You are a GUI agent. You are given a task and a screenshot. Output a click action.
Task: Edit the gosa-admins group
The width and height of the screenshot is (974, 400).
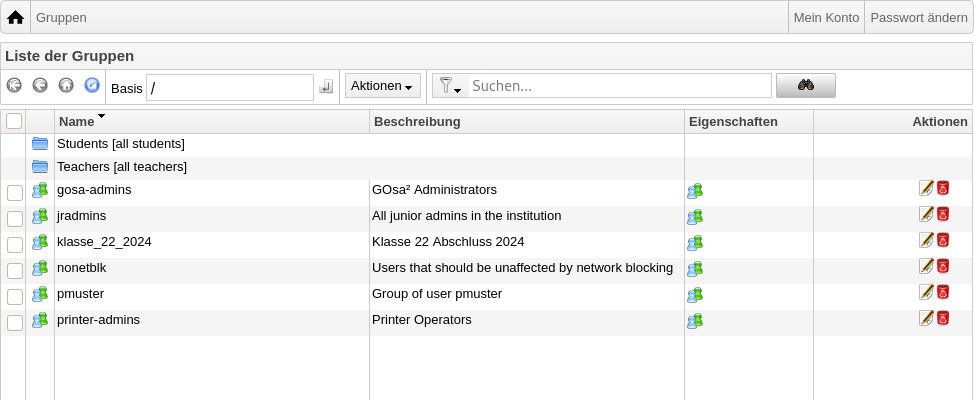[x=926, y=188]
